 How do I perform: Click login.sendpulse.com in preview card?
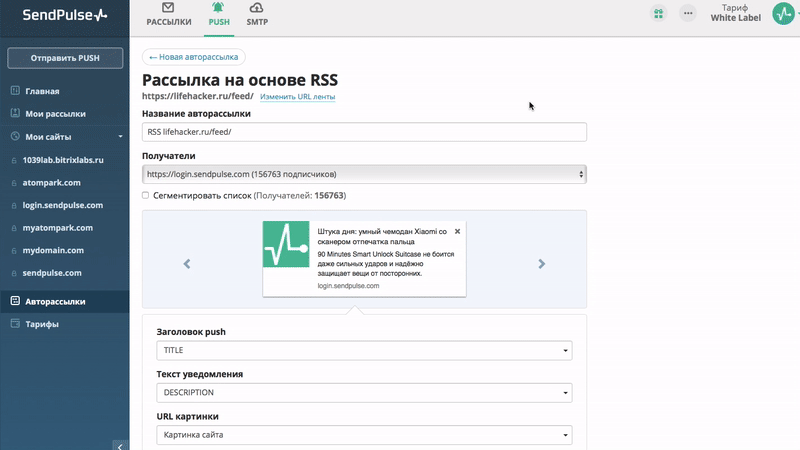click(348, 286)
